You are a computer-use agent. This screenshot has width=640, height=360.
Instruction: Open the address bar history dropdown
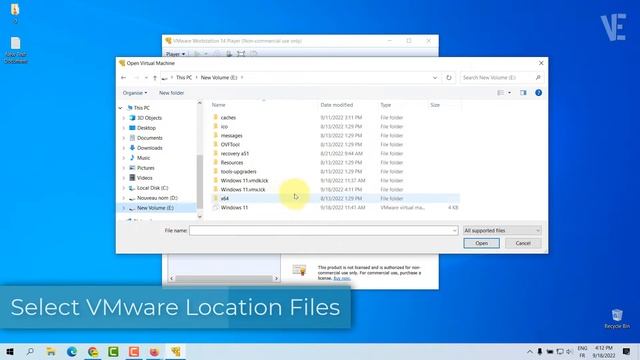coord(435,78)
